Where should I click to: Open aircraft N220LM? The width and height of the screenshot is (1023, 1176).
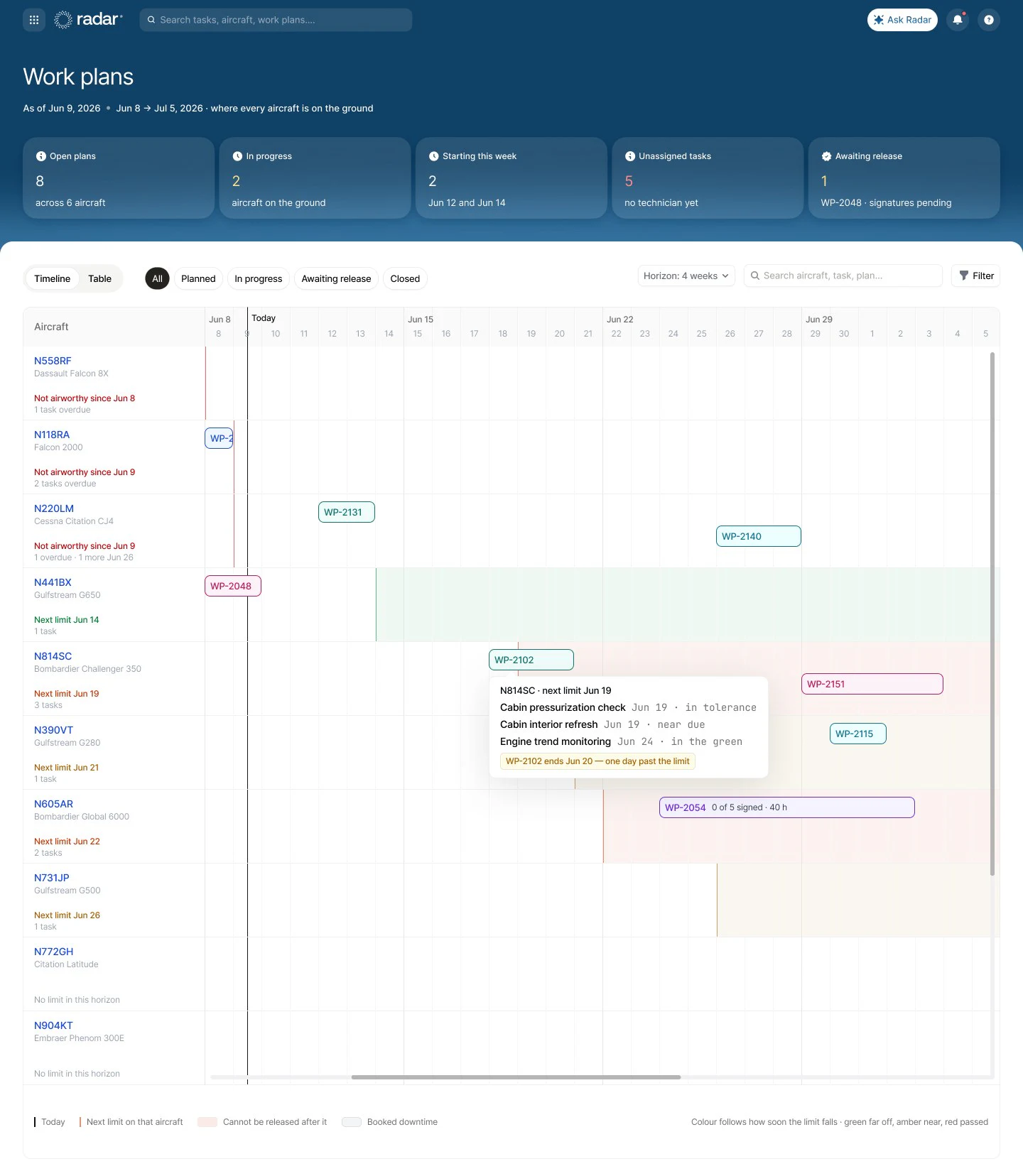54,508
